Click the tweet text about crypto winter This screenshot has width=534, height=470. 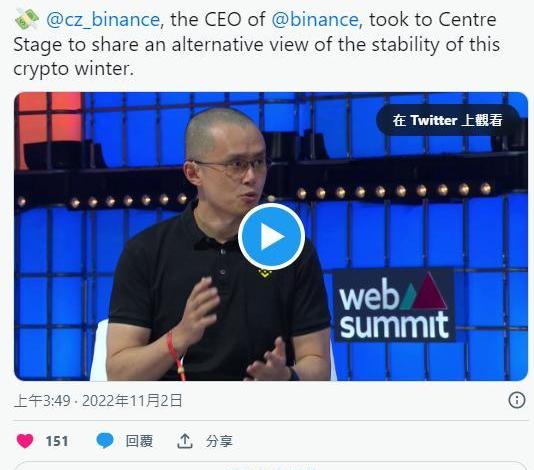[256, 44]
